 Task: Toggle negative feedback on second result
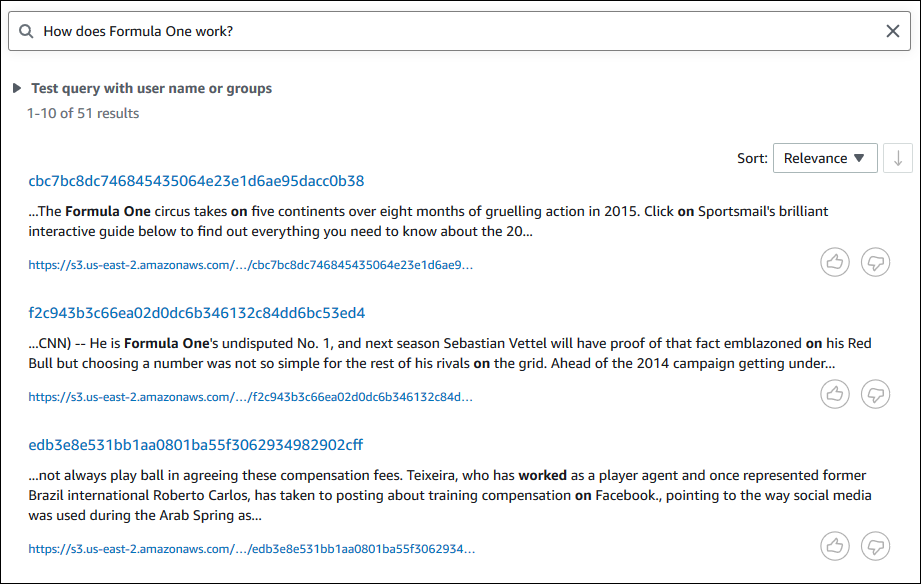click(875, 394)
